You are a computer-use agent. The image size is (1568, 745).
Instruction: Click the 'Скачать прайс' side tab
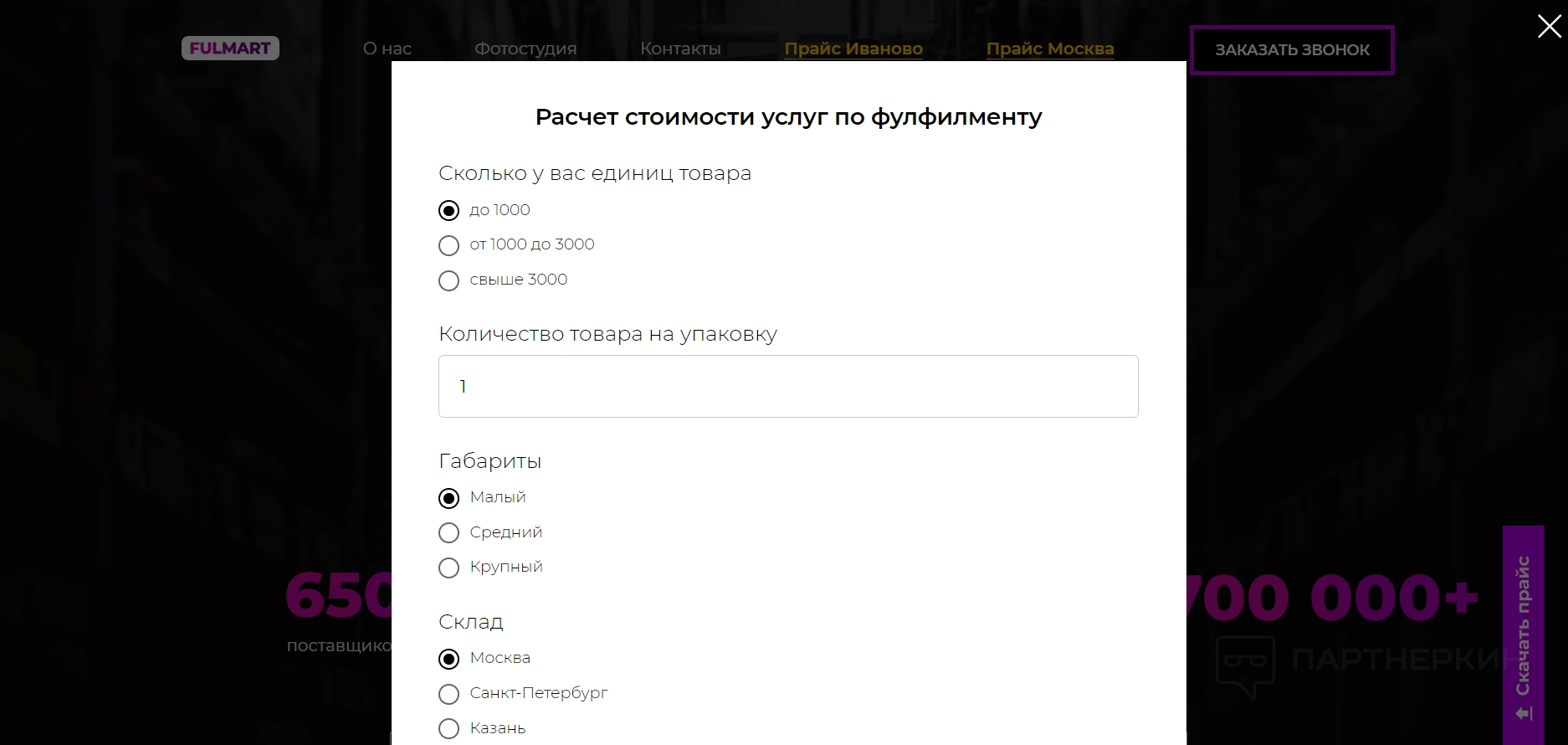tap(1523, 635)
